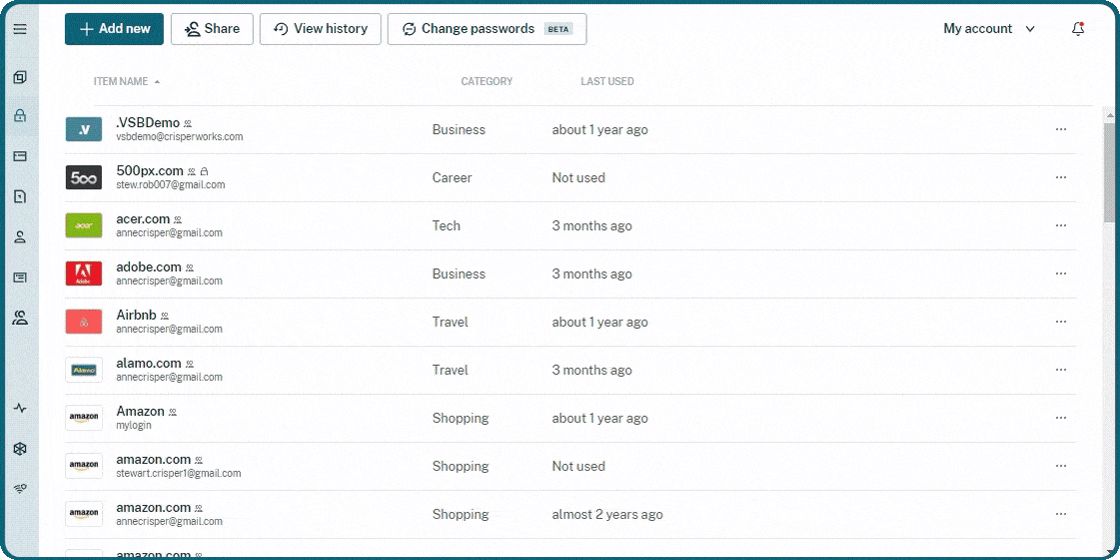Click the Airbnb logo thumbnail
Screen dimensions: 1120x560
click(84, 322)
